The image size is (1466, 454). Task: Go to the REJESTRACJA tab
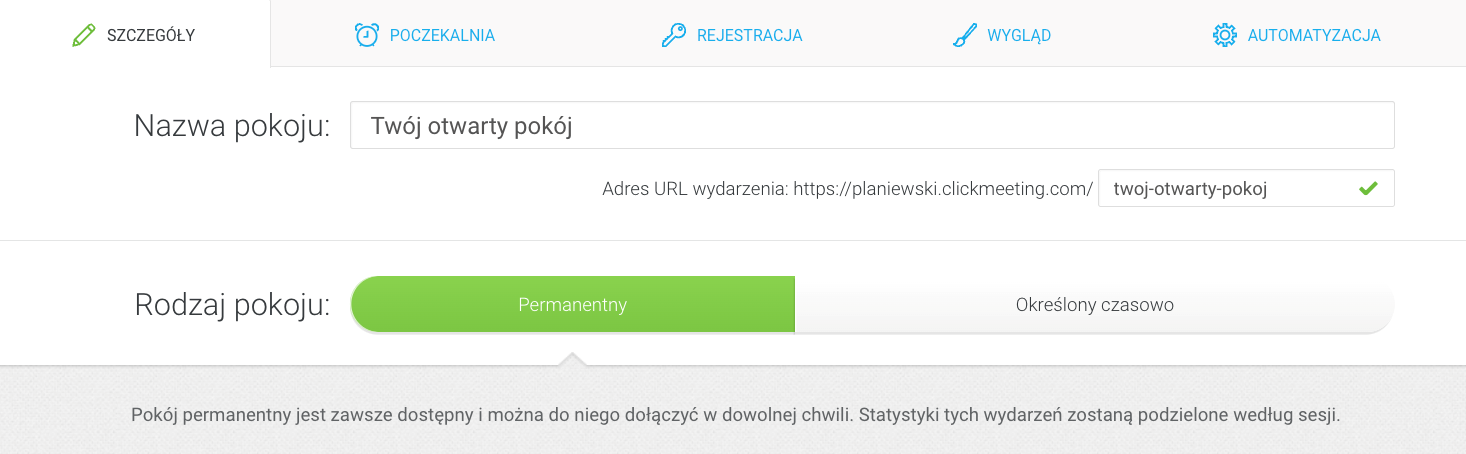749,36
